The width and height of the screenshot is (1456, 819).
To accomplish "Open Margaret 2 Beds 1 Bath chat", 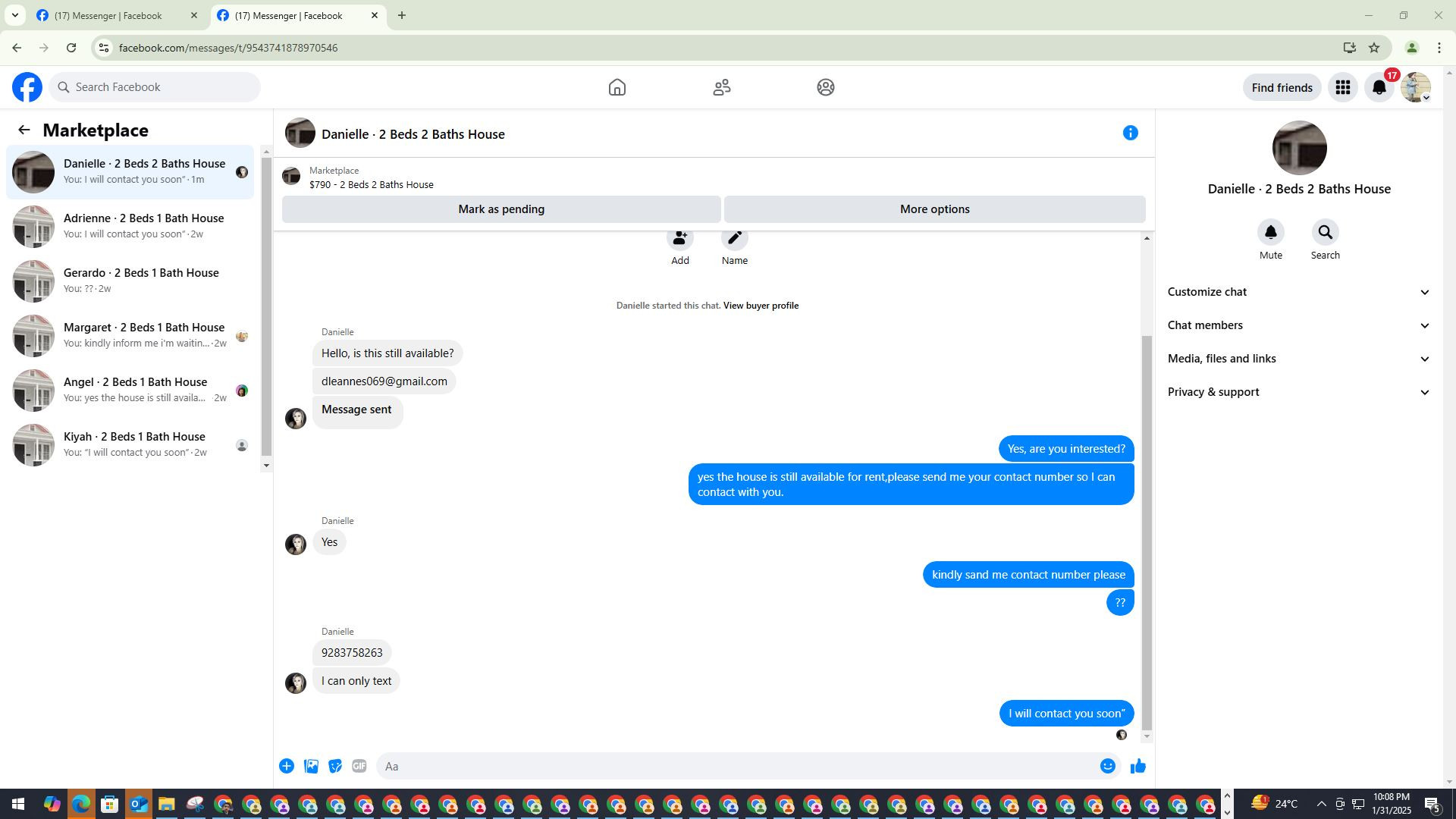I will point(130,336).
